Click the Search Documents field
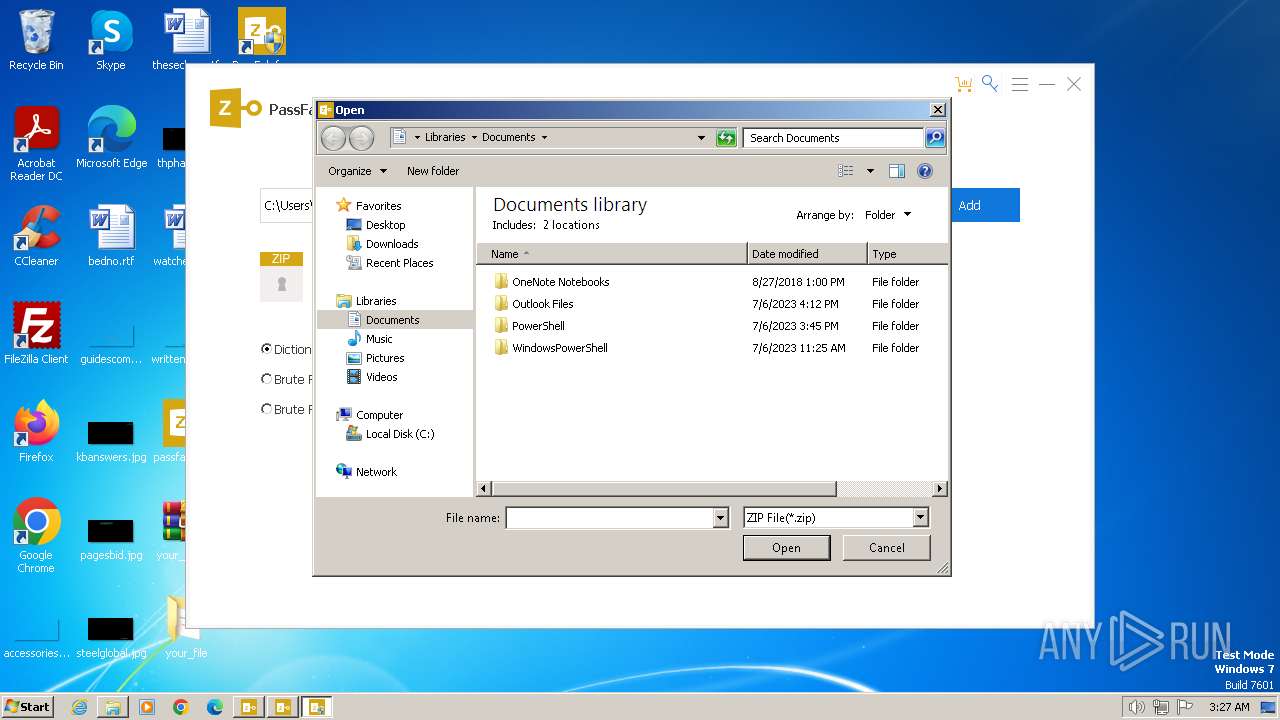This screenshot has width=1280, height=720. point(834,138)
